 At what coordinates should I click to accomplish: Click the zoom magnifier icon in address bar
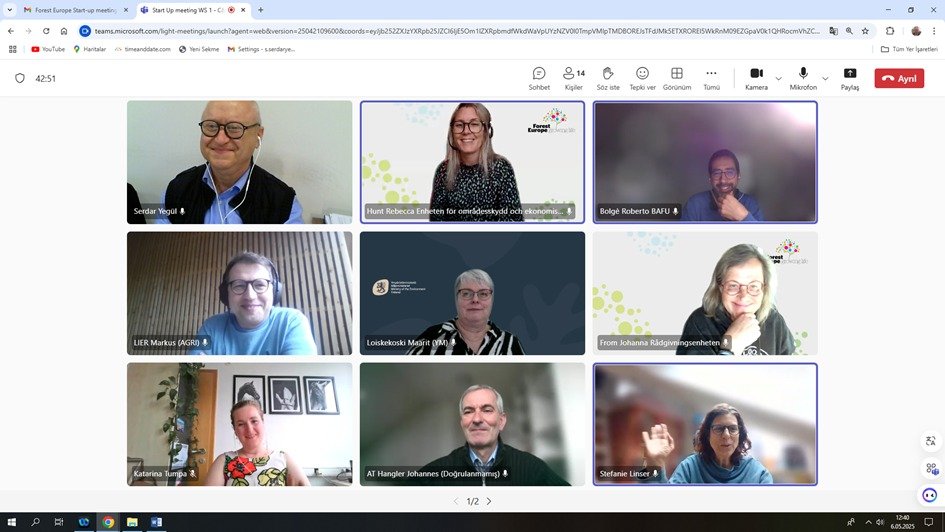[849, 31]
